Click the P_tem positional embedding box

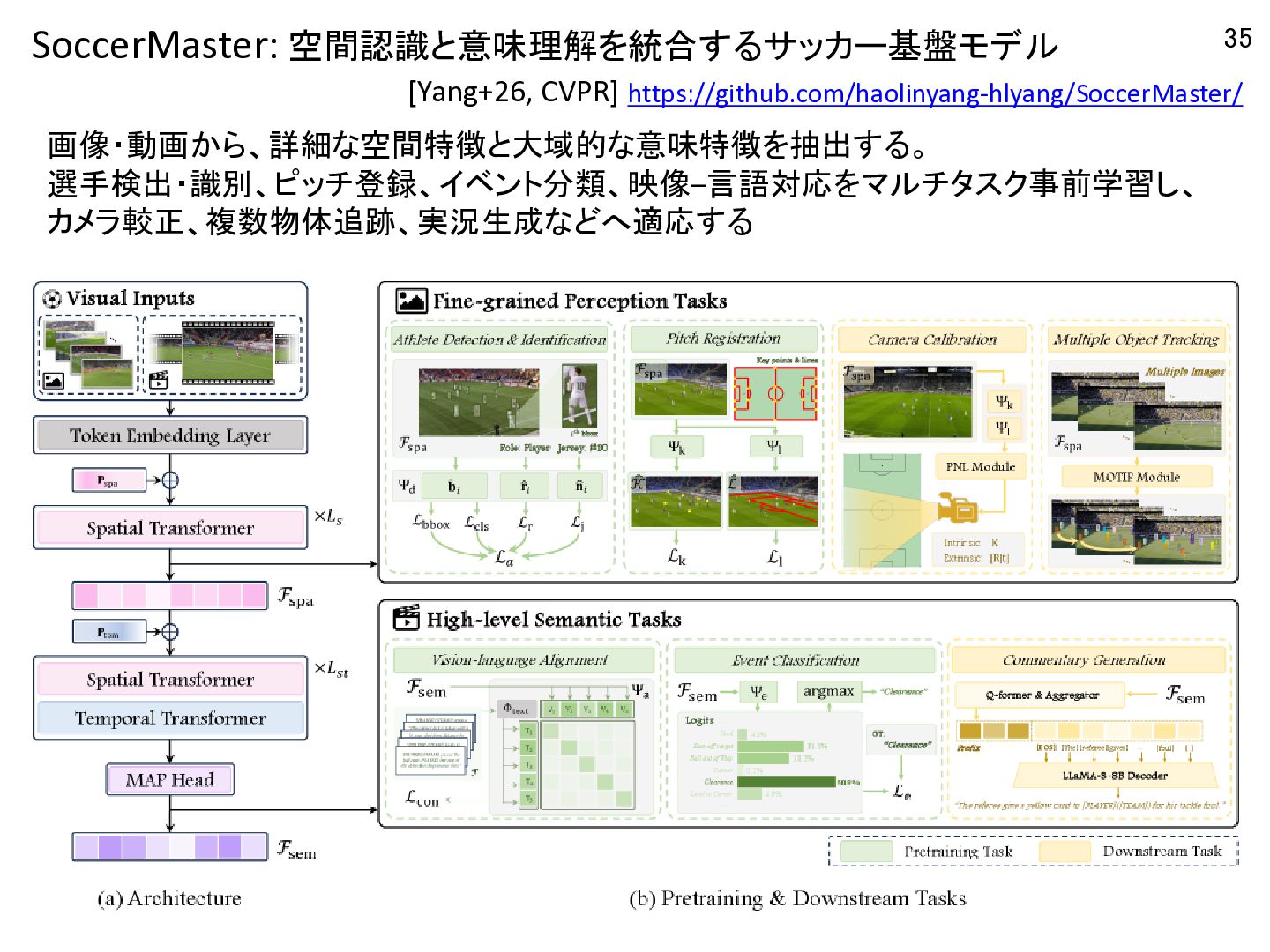(108, 632)
